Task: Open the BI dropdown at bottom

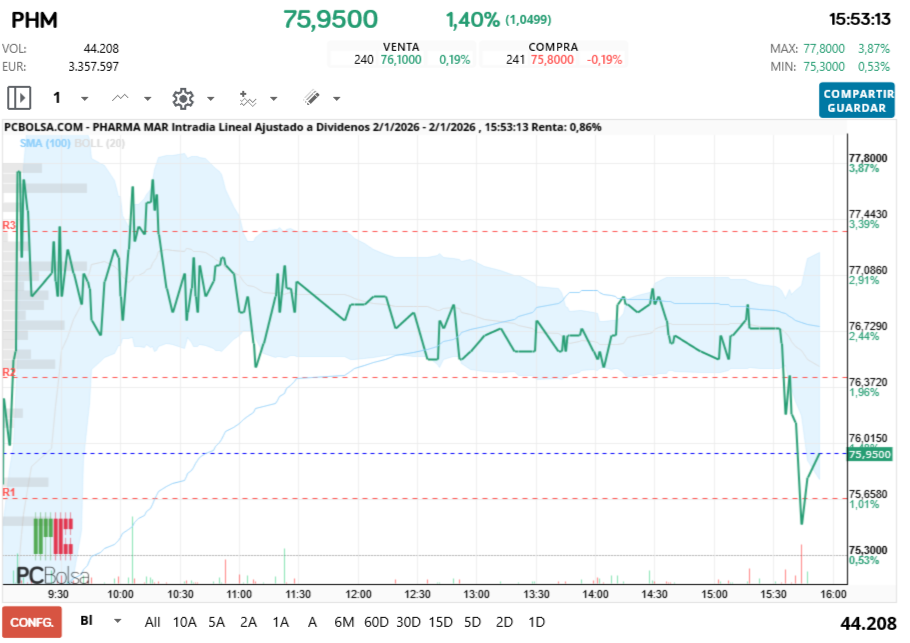Action: [118, 621]
